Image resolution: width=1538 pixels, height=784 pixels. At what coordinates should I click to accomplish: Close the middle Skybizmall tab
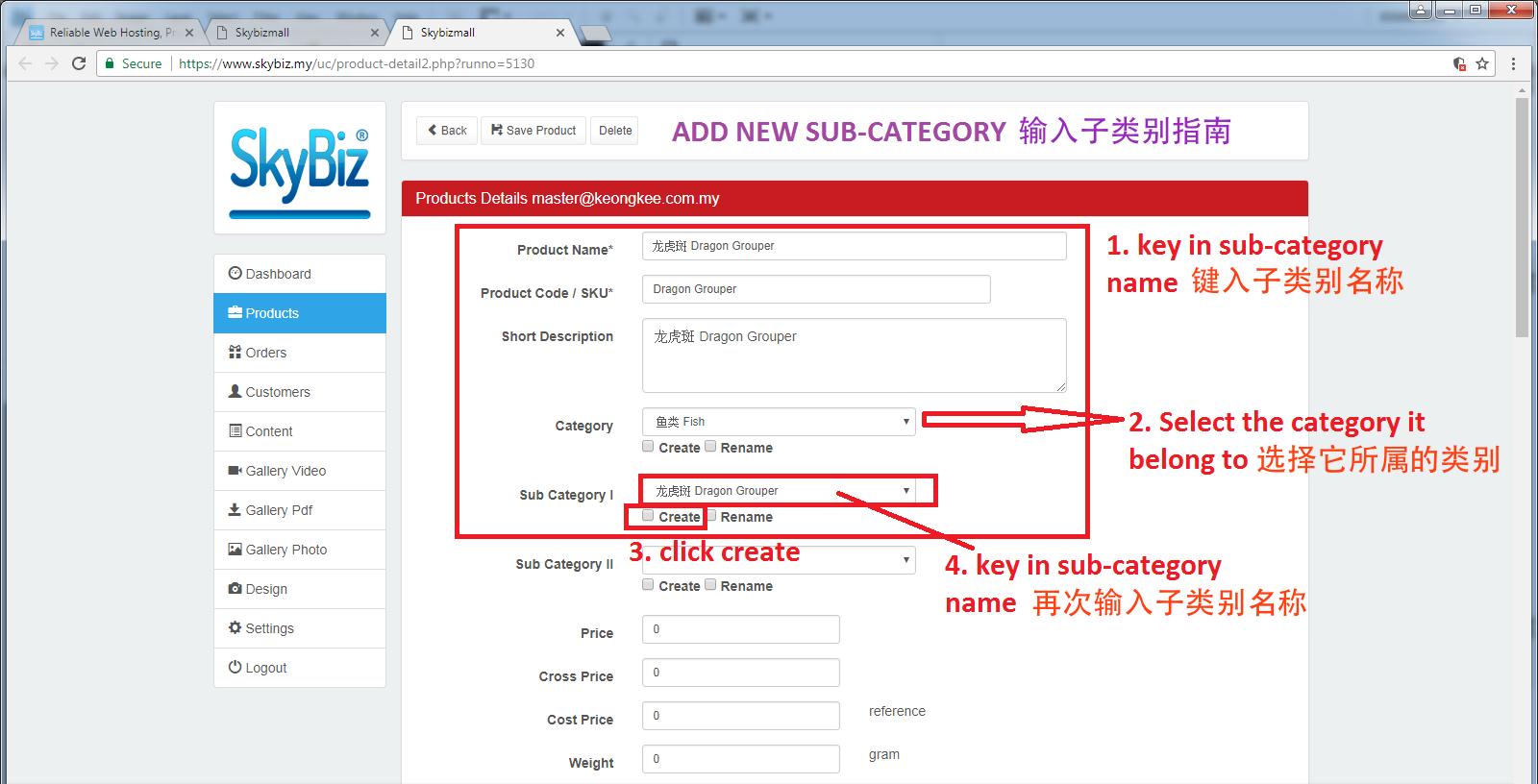[375, 33]
